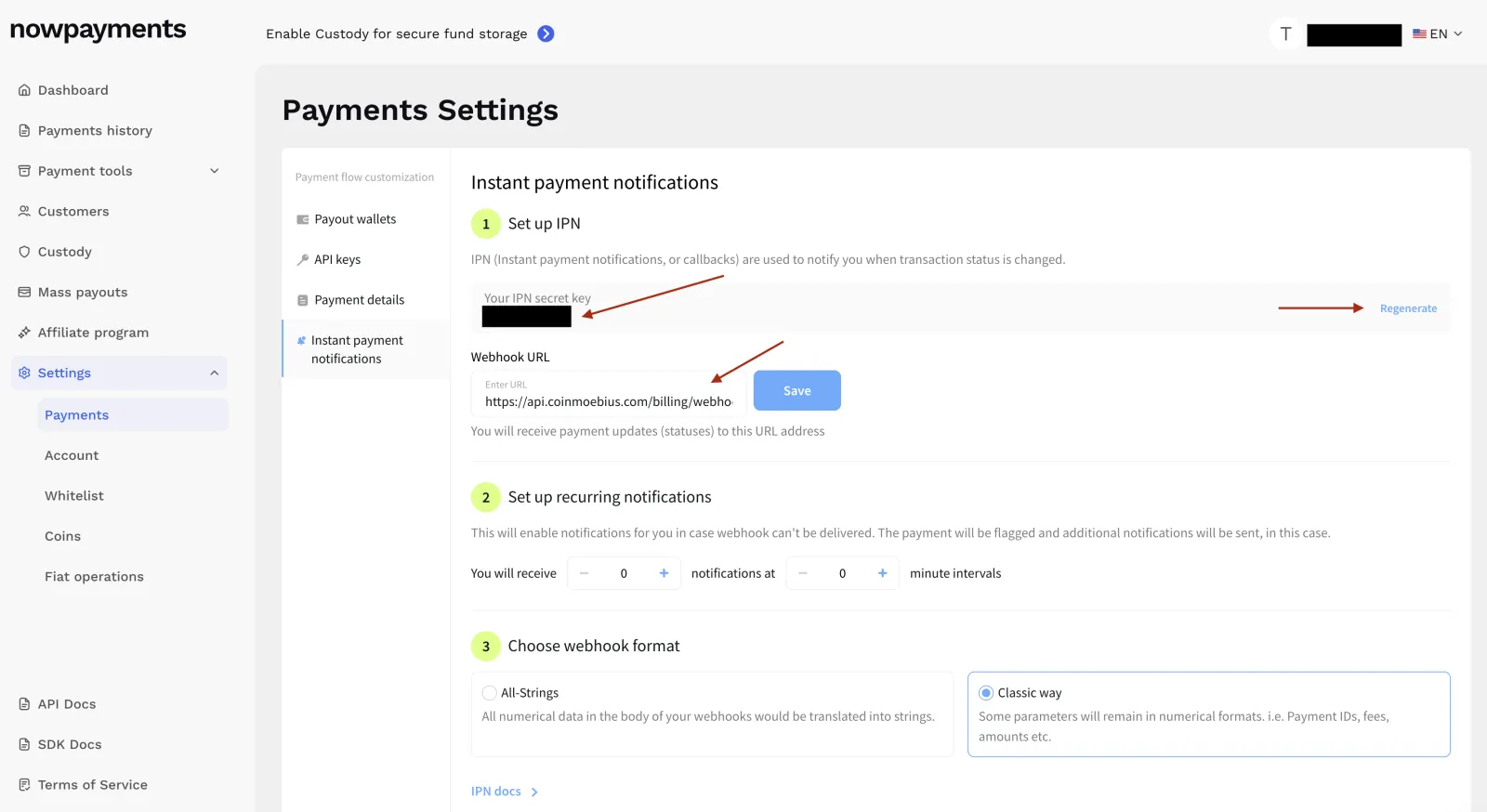Regenerate the IPN secret key
Image resolution: width=1487 pixels, height=812 pixels.
1408,308
